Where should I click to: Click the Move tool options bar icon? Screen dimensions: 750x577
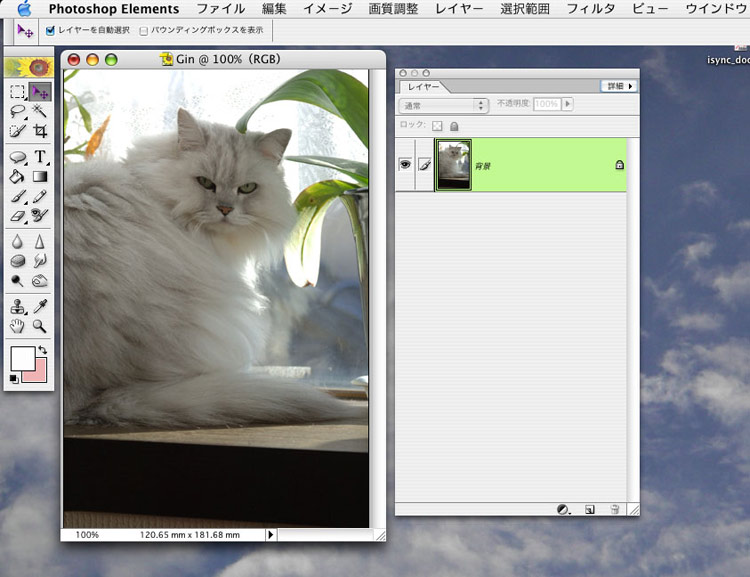[25, 31]
